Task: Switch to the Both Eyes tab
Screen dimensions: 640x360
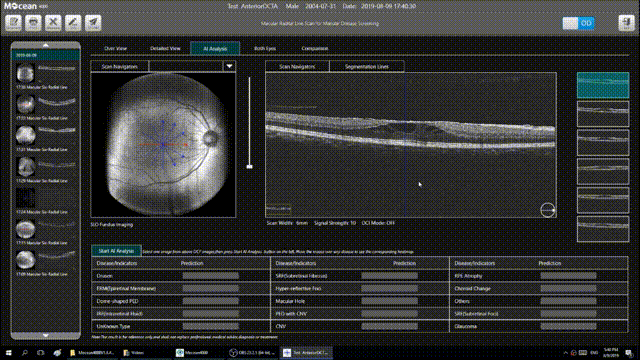Action: tap(265, 48)
